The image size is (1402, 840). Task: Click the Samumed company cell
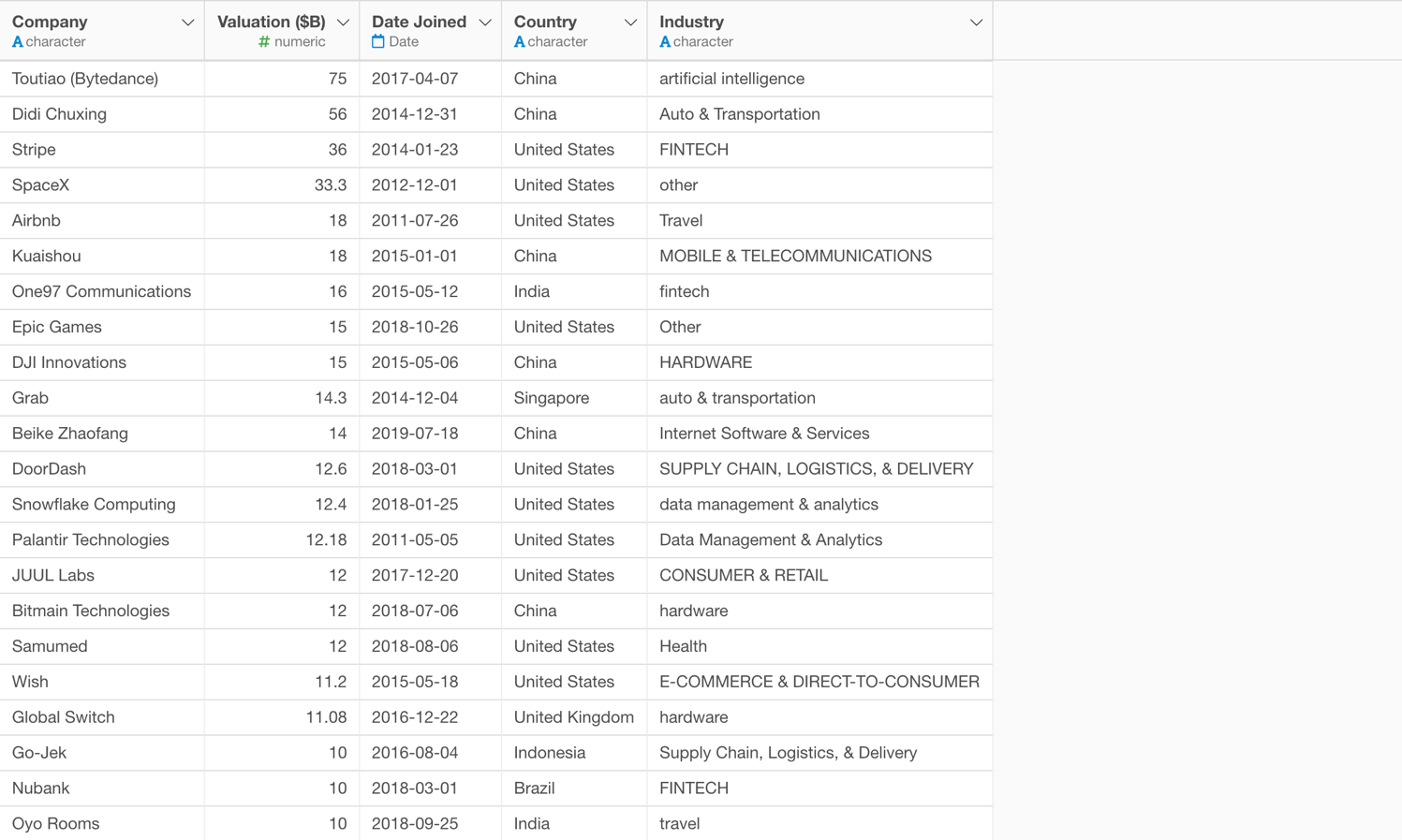click(x=102, y=647)
